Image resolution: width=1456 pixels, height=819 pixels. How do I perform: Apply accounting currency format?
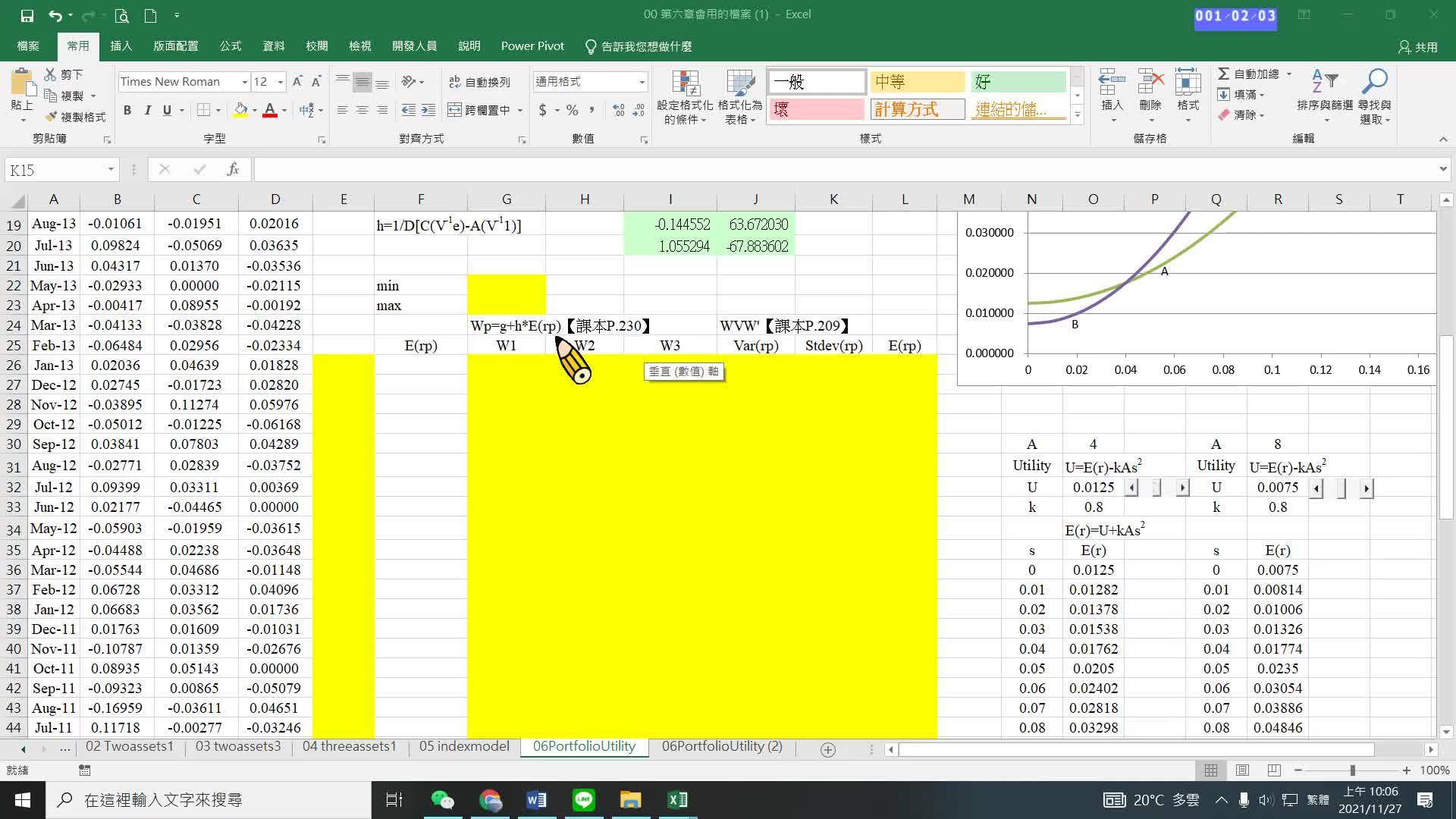[542, 110]
